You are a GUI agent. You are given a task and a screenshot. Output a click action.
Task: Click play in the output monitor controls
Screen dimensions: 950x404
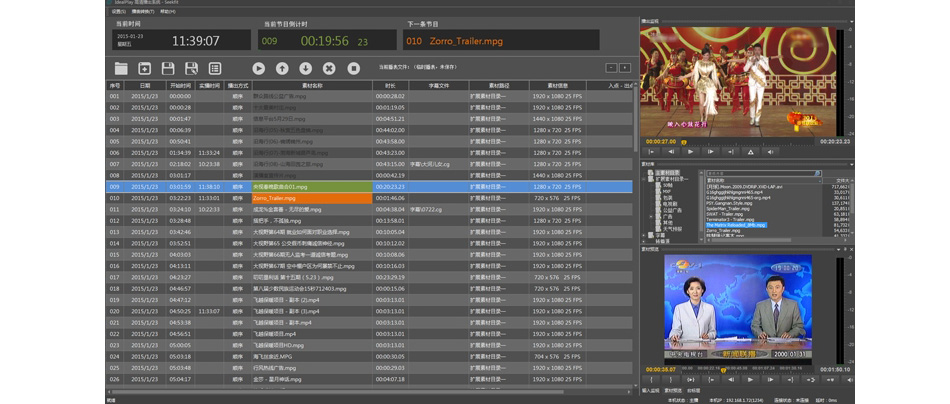[x=691, y=152]
